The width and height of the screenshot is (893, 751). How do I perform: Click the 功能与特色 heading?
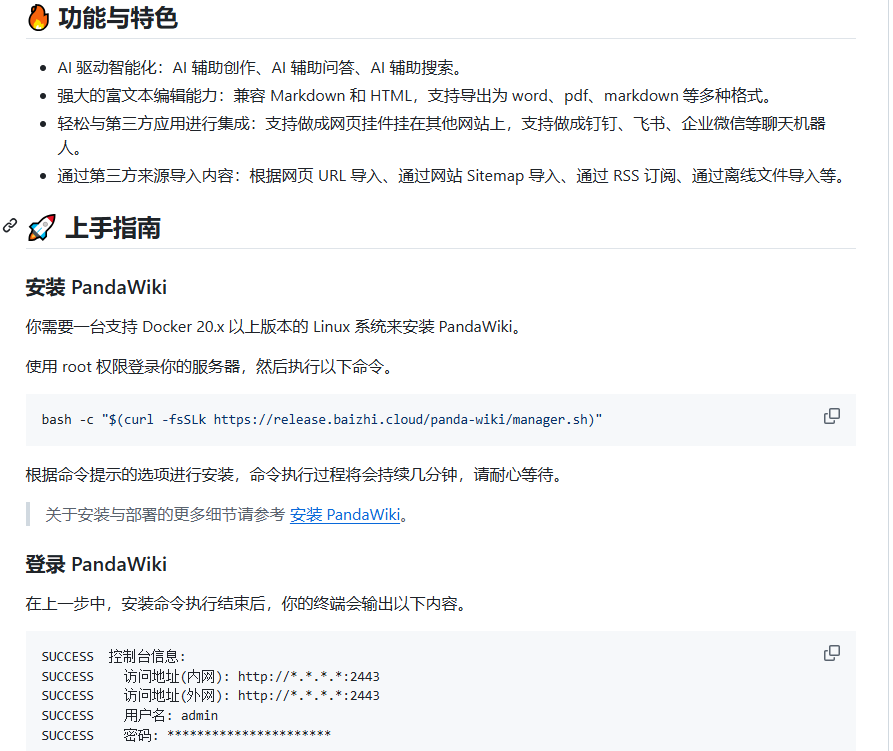coord(118,18)
